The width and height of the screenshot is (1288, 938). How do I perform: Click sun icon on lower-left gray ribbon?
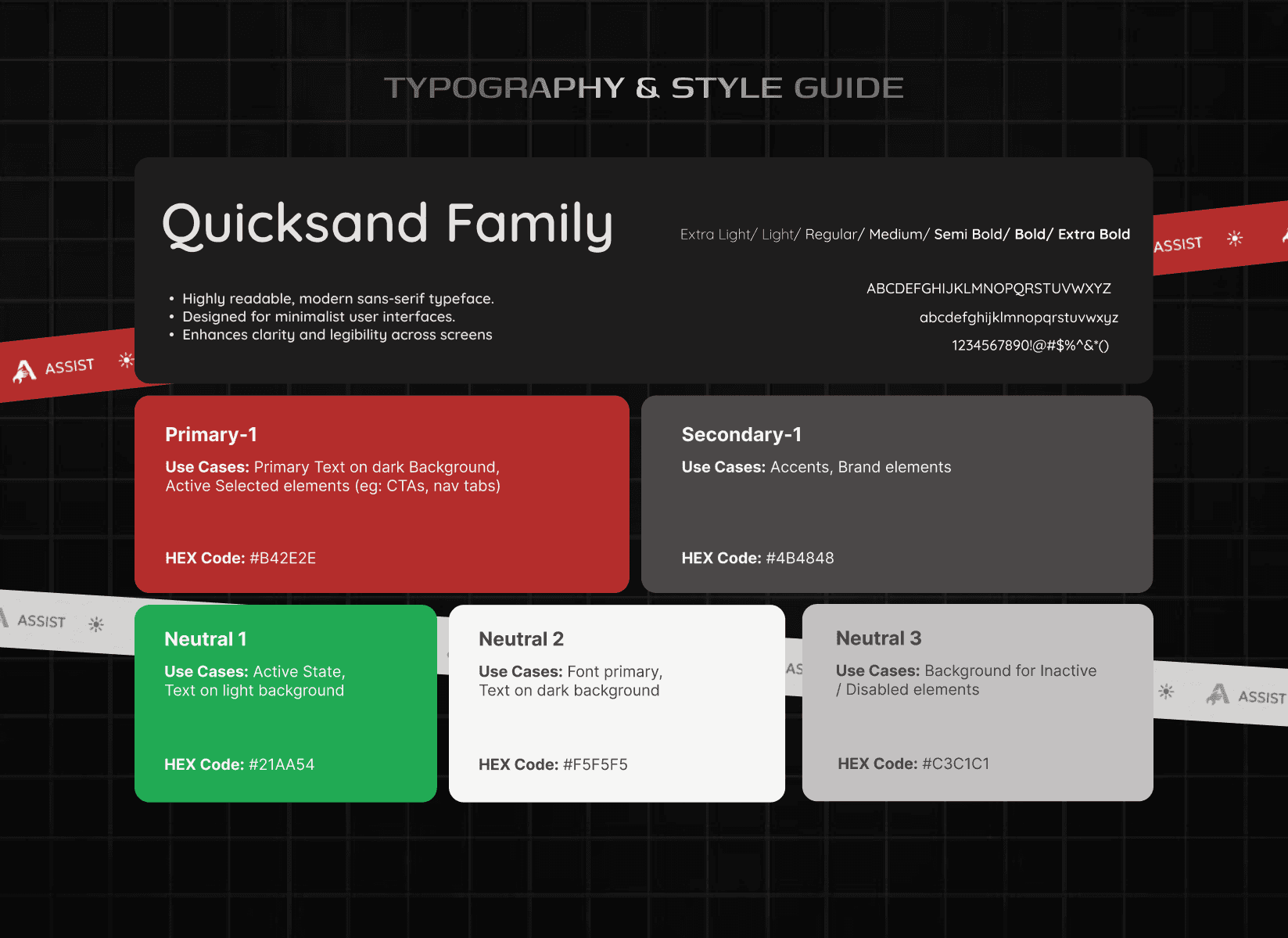point(96,624)
